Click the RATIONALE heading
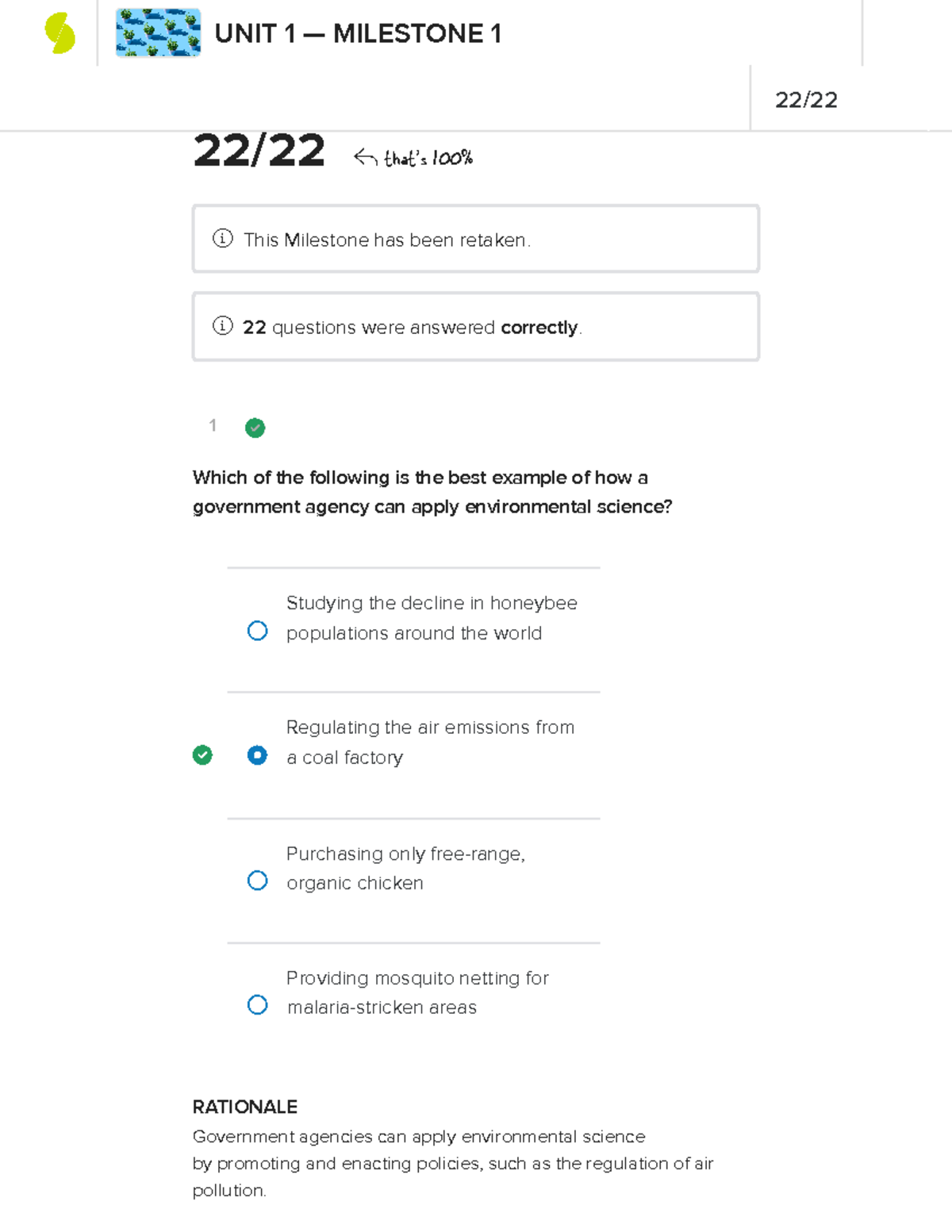The image size is (952, 1232). pyautogui.click(x=245, y=1107)
